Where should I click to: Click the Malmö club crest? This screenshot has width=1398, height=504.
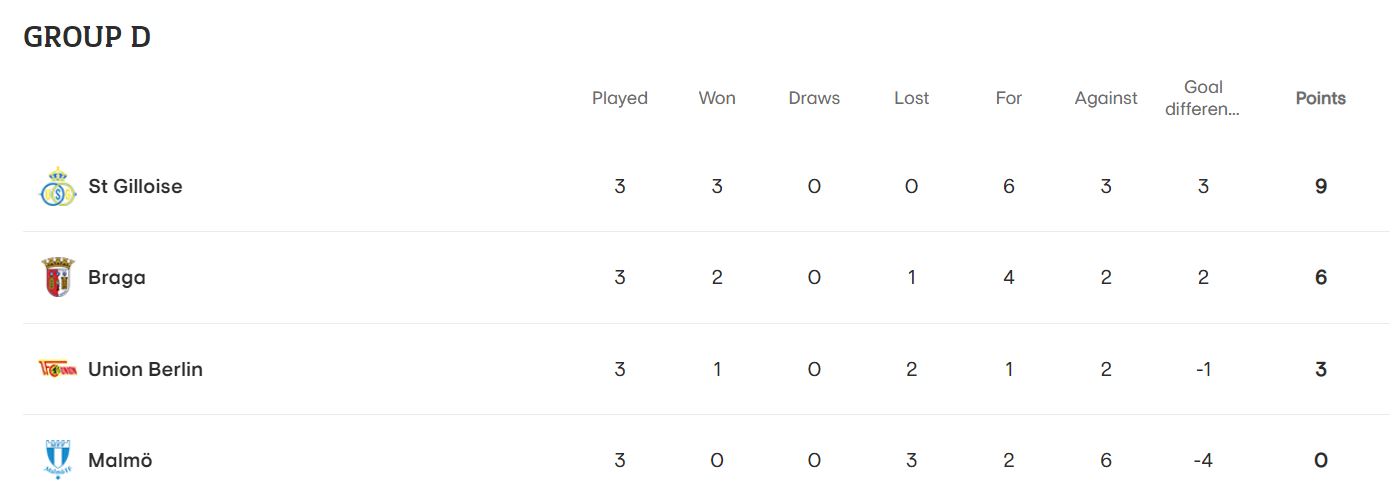click(x=57, y=459)
